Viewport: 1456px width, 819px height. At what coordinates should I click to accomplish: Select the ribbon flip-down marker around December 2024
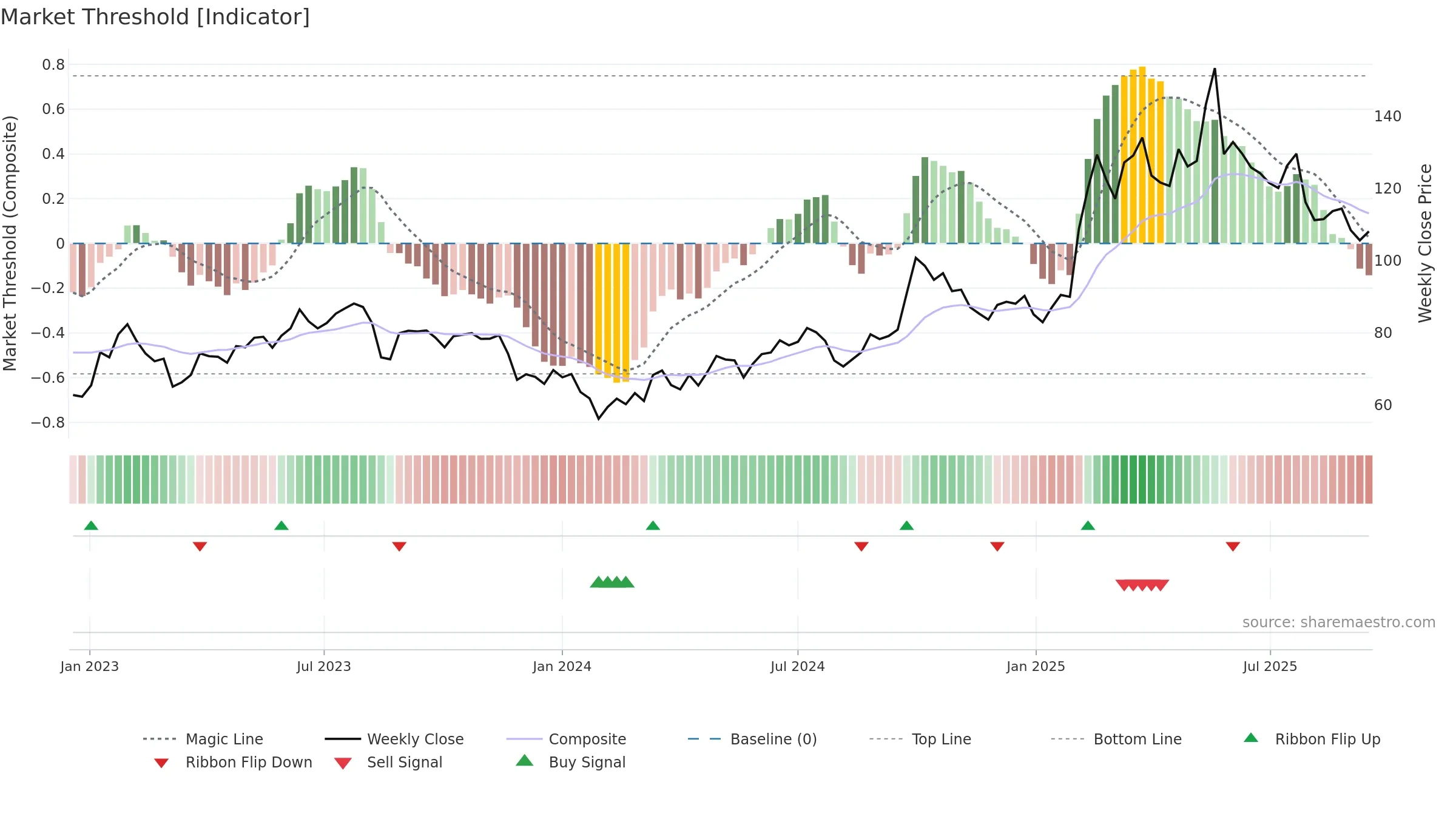[x=997, y=547]
